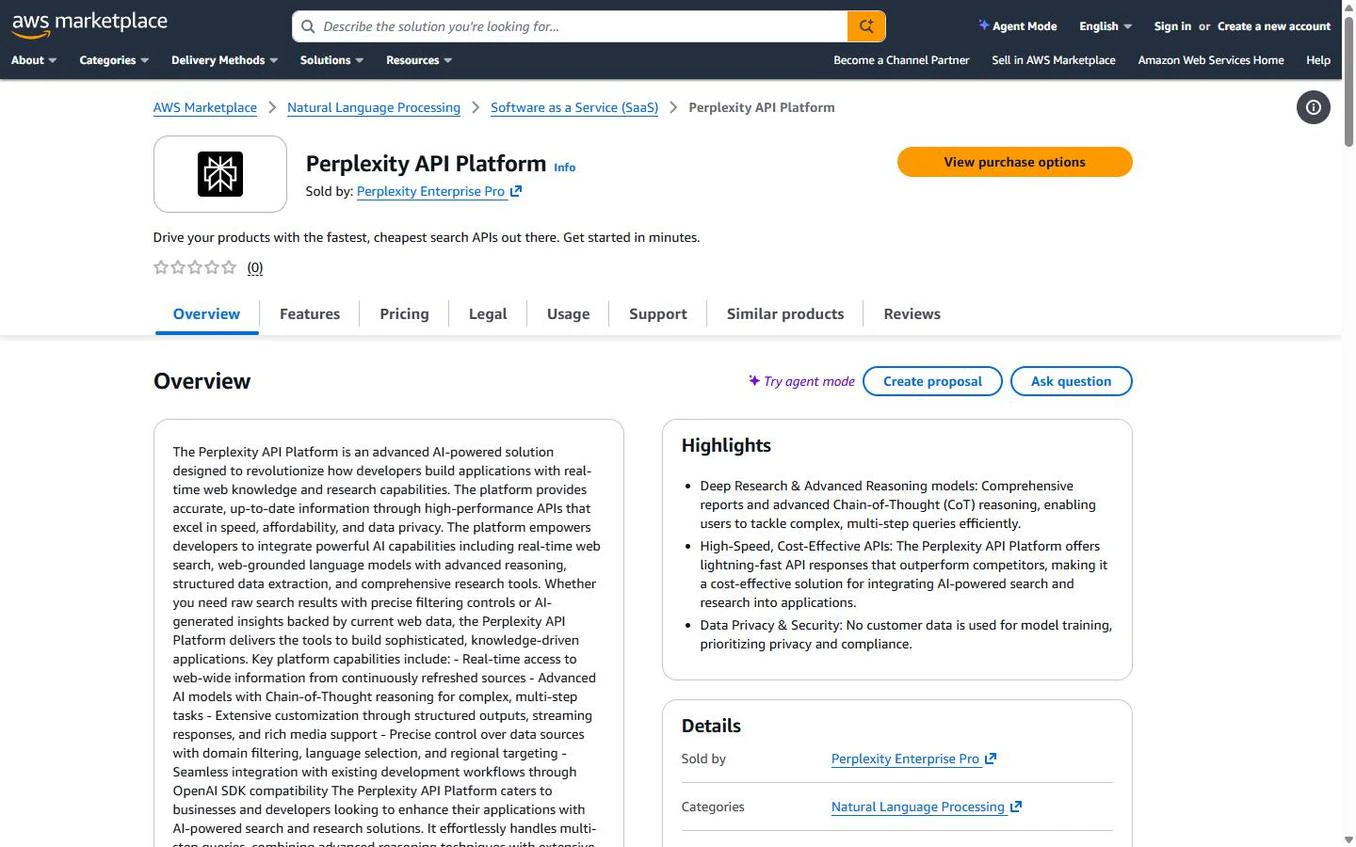Expand the Categories navigation menu

[x=112, y=60]
